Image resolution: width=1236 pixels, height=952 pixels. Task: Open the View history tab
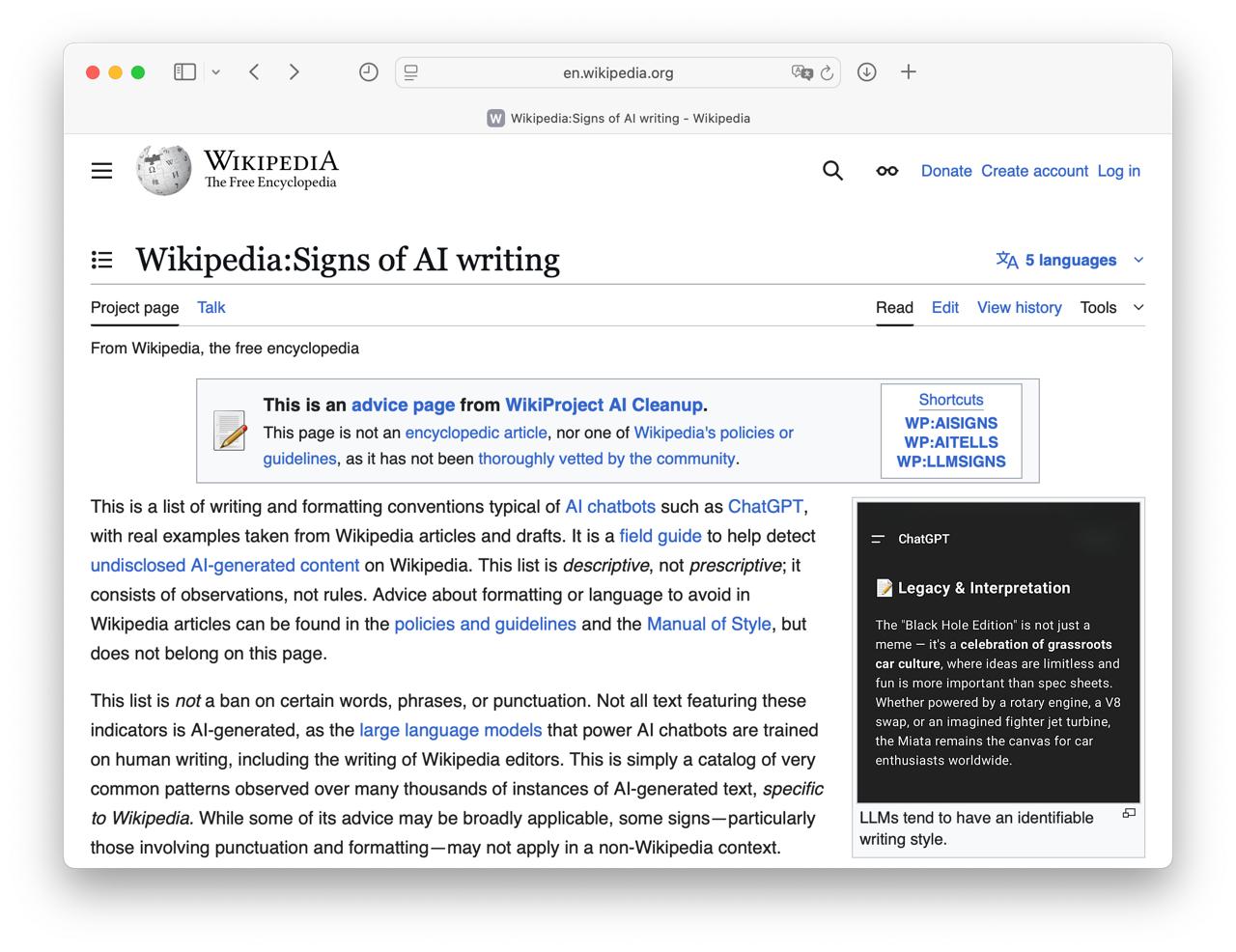tap(1019, 307)
